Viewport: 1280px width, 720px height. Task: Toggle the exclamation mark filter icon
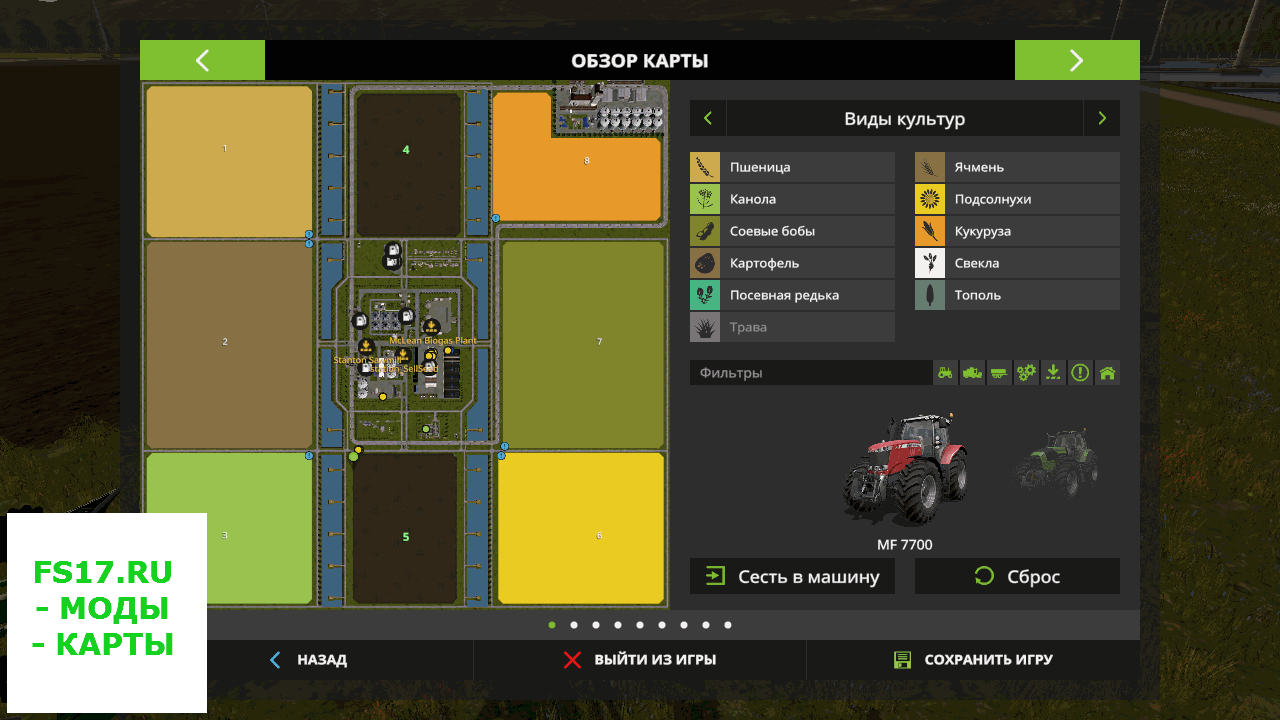(x=1080, y=373)
